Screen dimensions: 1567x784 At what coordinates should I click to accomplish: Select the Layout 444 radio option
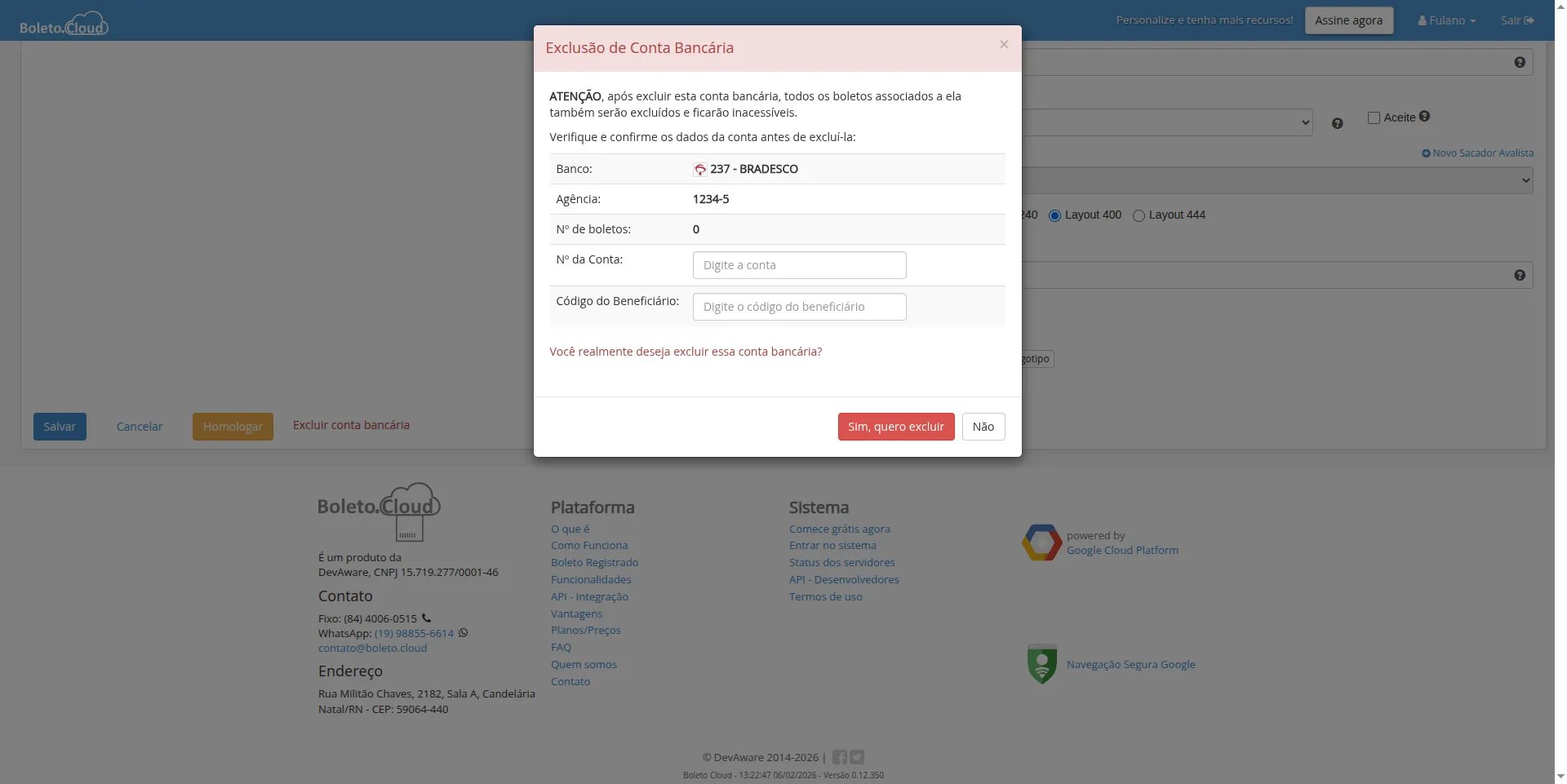click(1139, 215)
